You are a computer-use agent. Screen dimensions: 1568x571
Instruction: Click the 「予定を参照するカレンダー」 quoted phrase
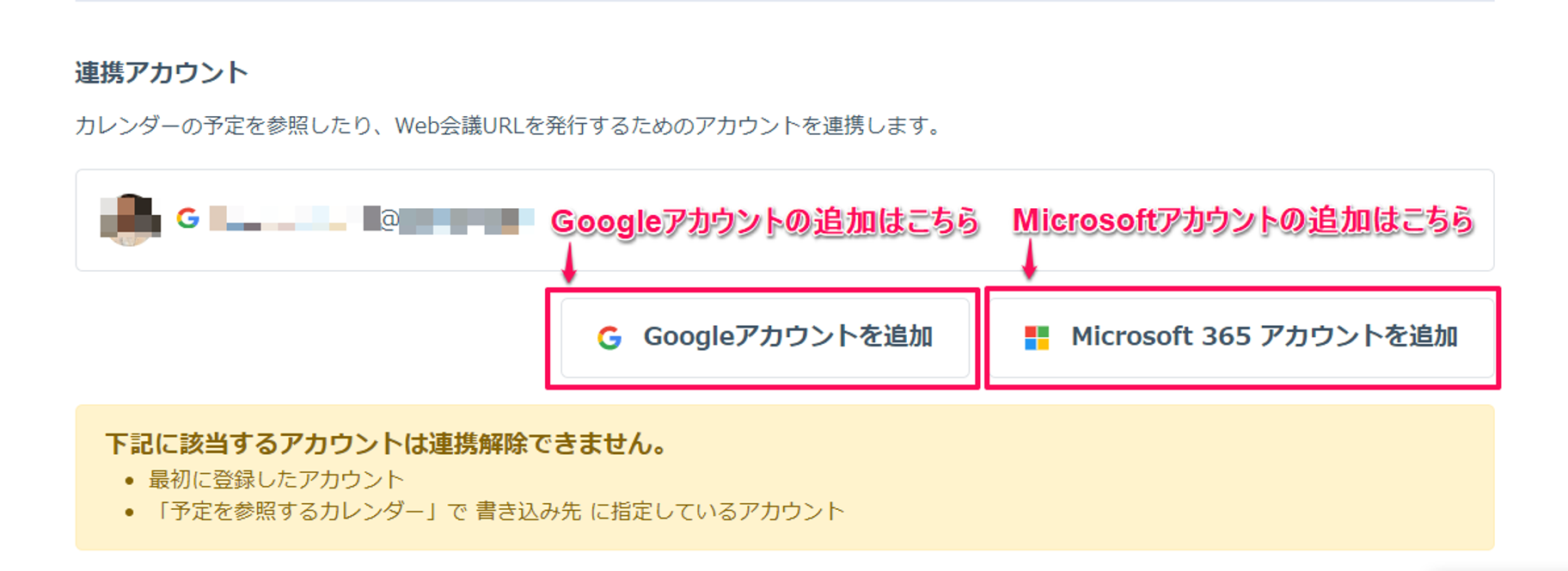click(x=297, y=512)
